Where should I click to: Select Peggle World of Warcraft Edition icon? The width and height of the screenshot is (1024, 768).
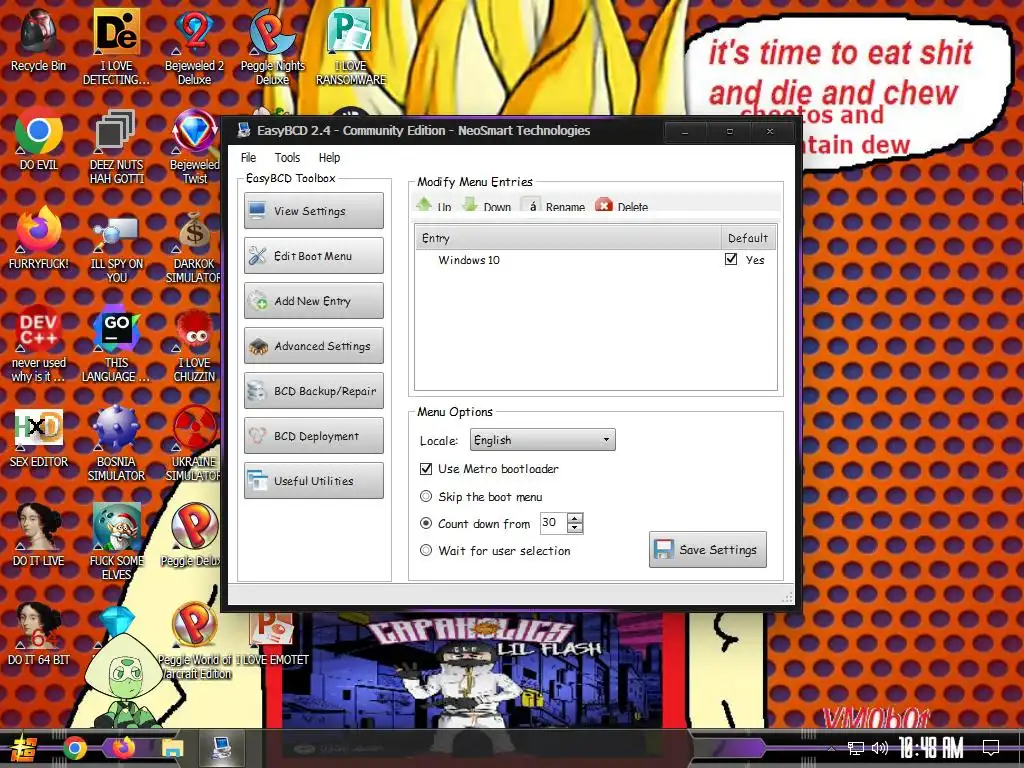coord(195,641)
